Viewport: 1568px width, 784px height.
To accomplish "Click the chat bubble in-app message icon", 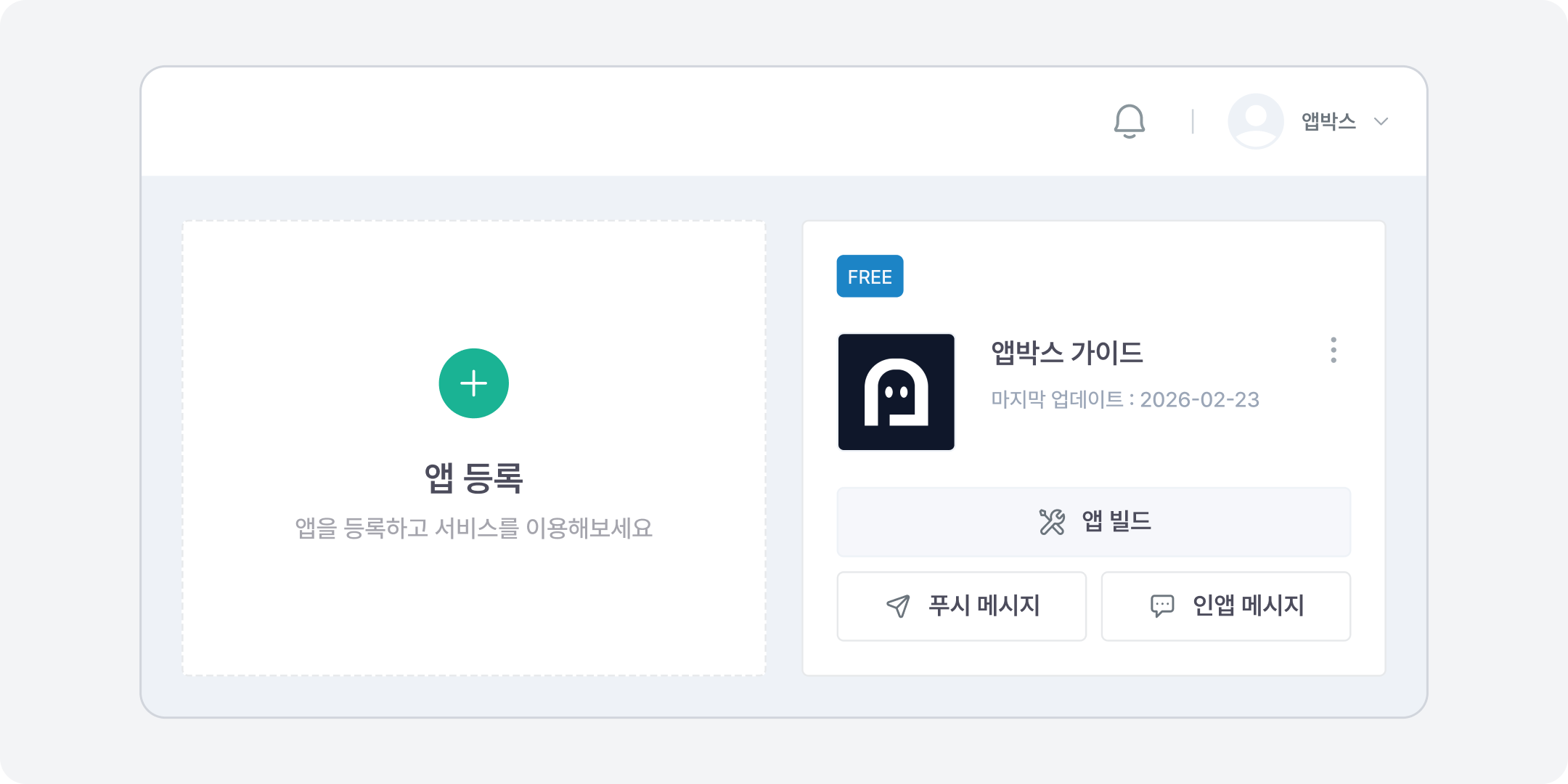I will (x=1162, y=606).
